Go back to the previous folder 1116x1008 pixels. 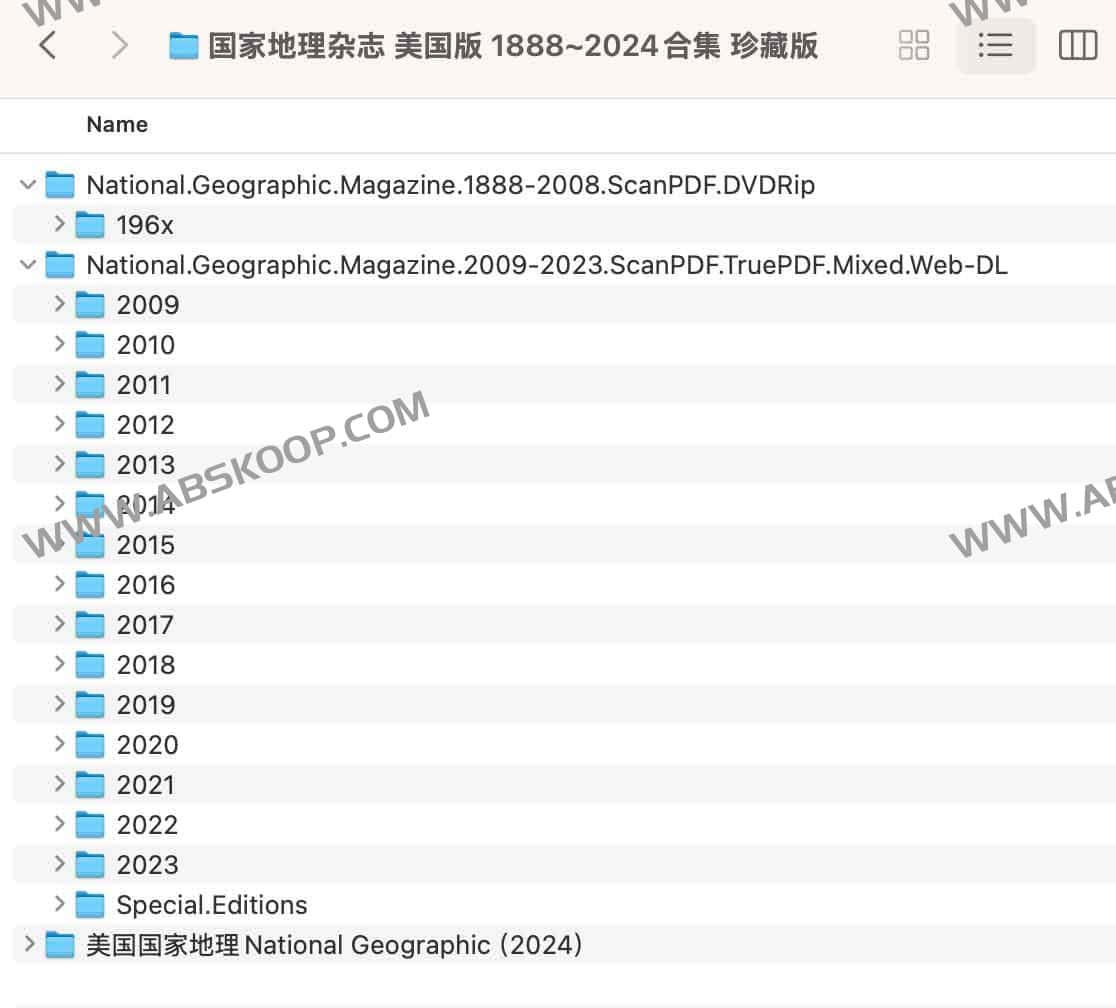(x=47, y=45)
